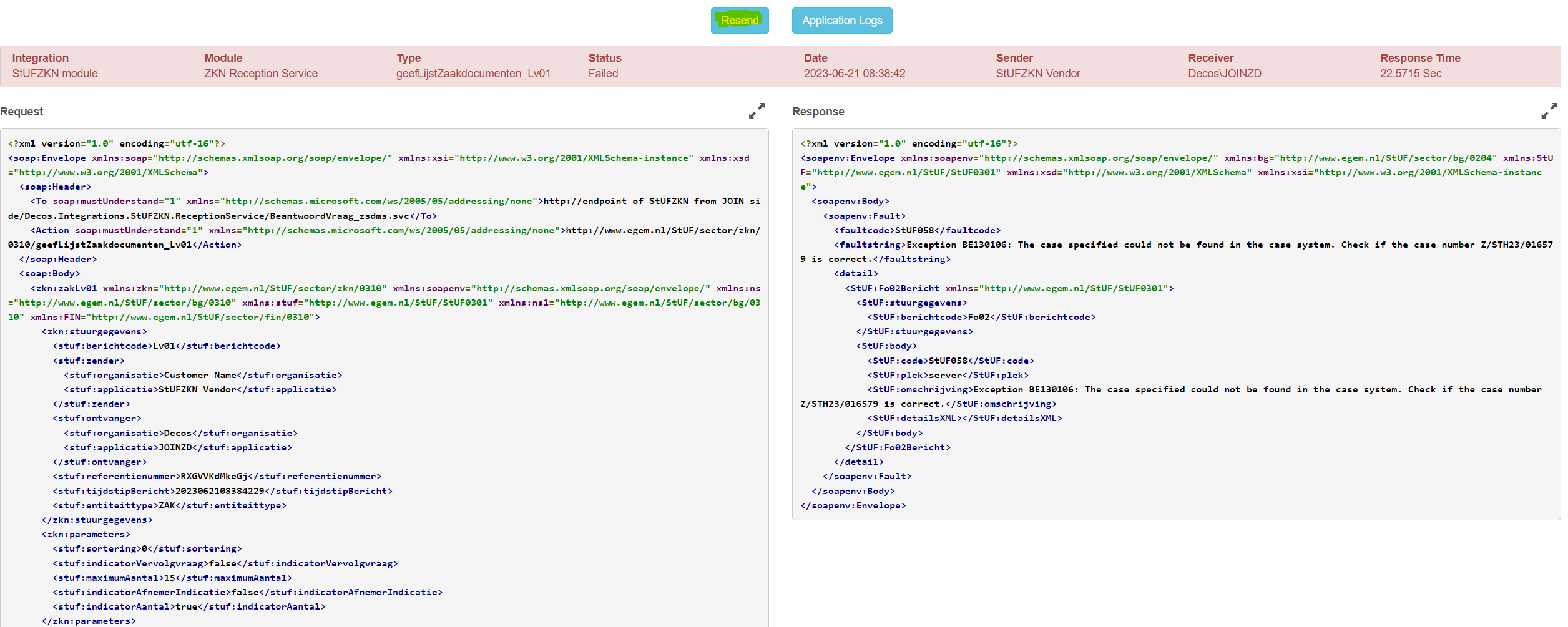The height and width of the screenshot is (627, 1568).
Task: Click the date value 2023-06-21 08:38:42
Action: click(x=854, y=74)
